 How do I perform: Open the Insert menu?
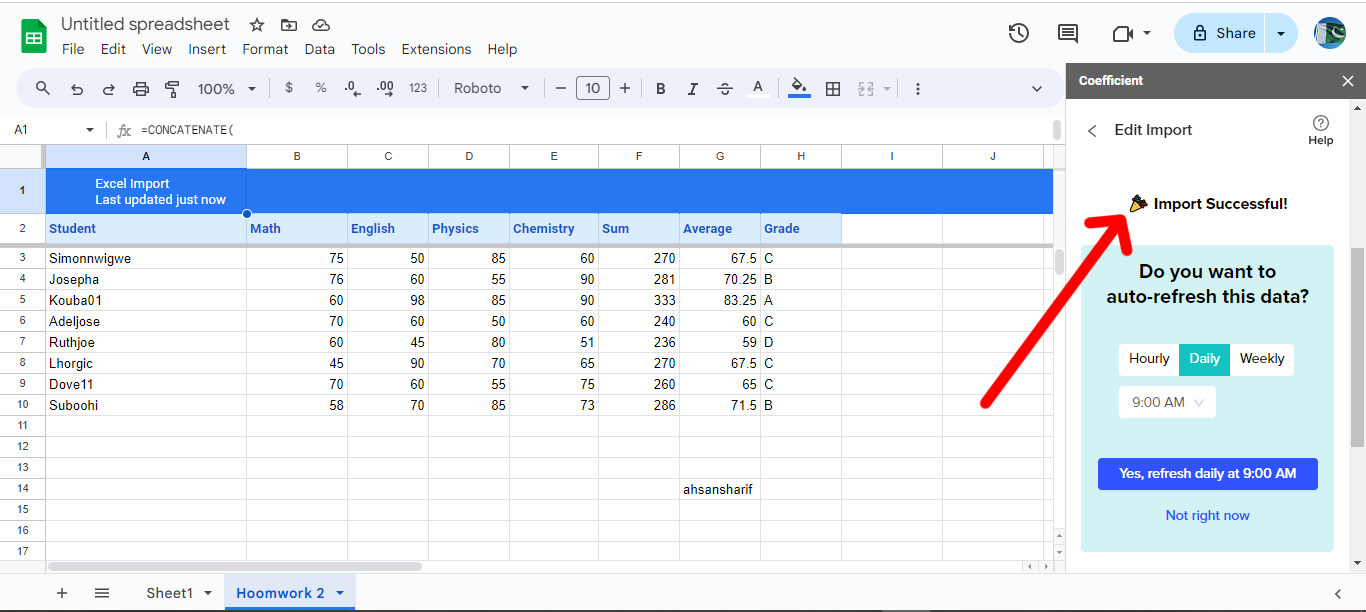point(207,49)
